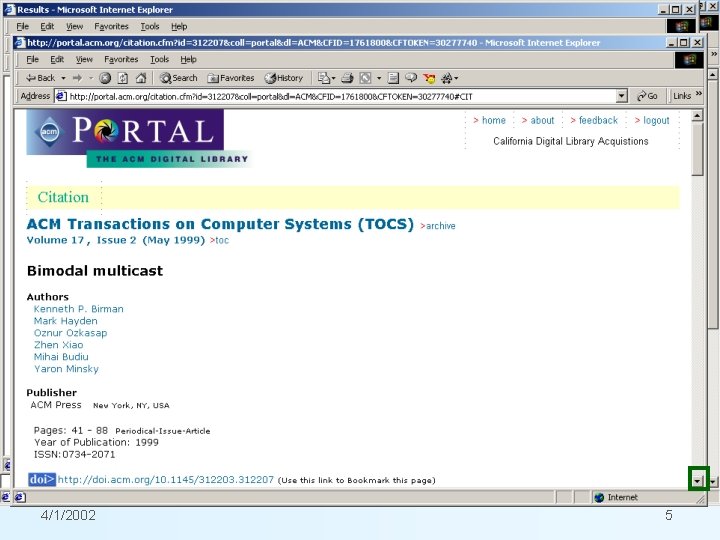Image resolution: width=720 pixels, height=540 pixels.
Task: Click the Edit page toolbar icon
Action: tap(366, 78)
